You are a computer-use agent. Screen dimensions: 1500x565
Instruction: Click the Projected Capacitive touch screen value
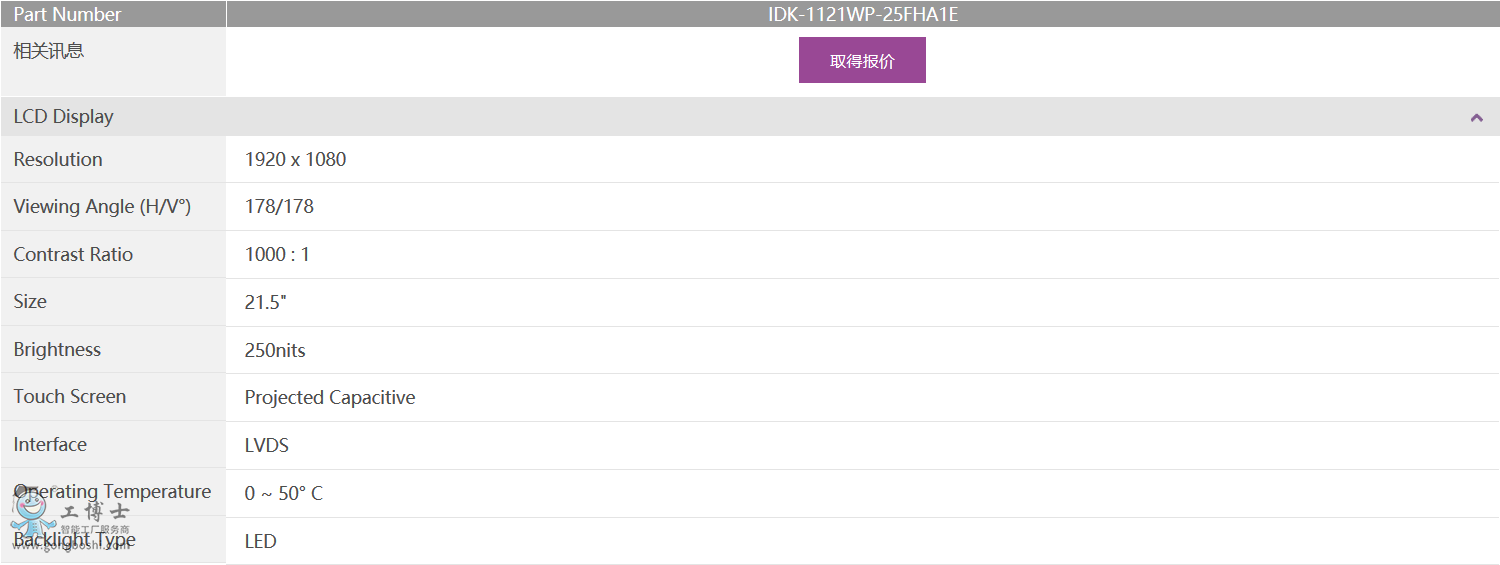(x=330, y=398)
